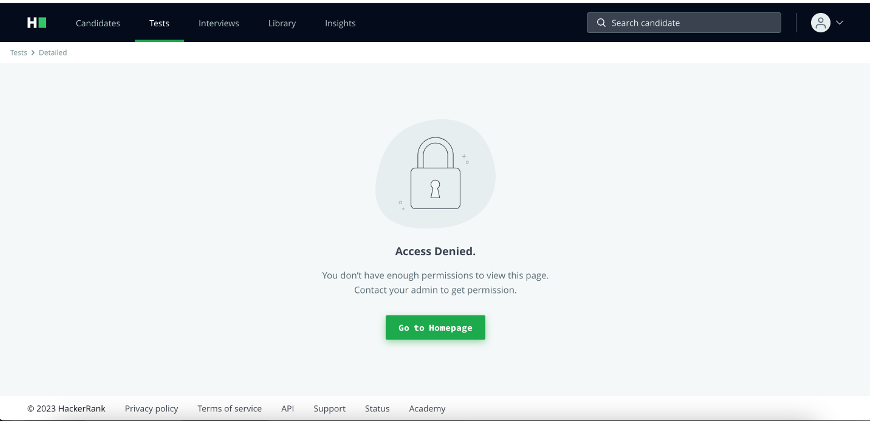Click the "Contact your admin" message text
Viewport: 870px width, 422px height.
point(436,290)
